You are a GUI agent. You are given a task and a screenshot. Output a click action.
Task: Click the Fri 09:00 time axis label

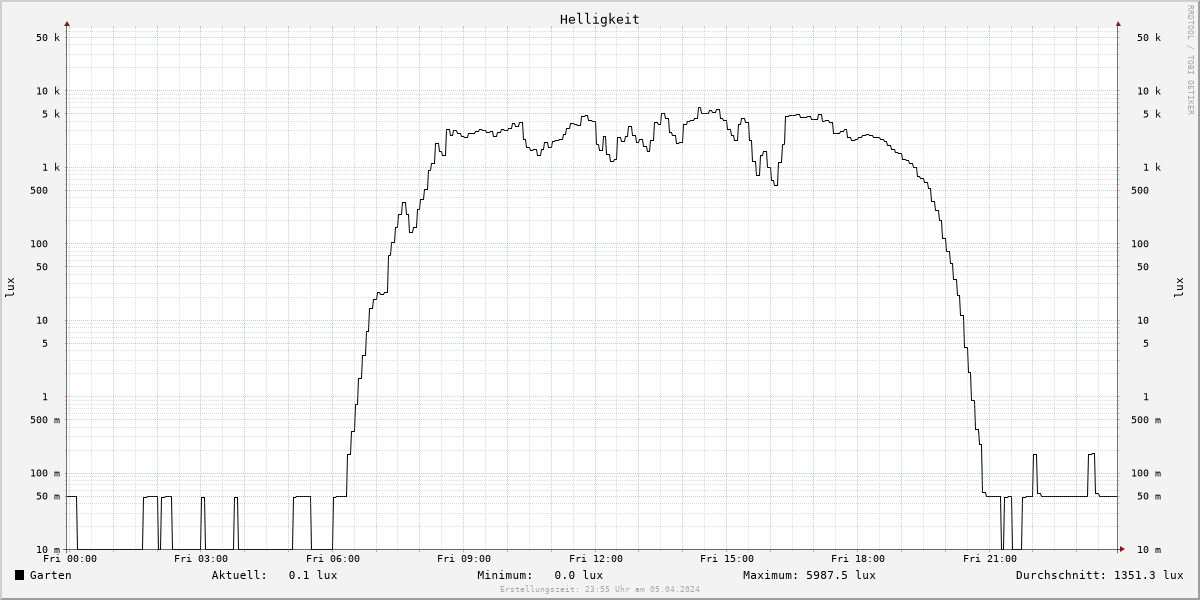pyautogui.click(x=464, y=559)
